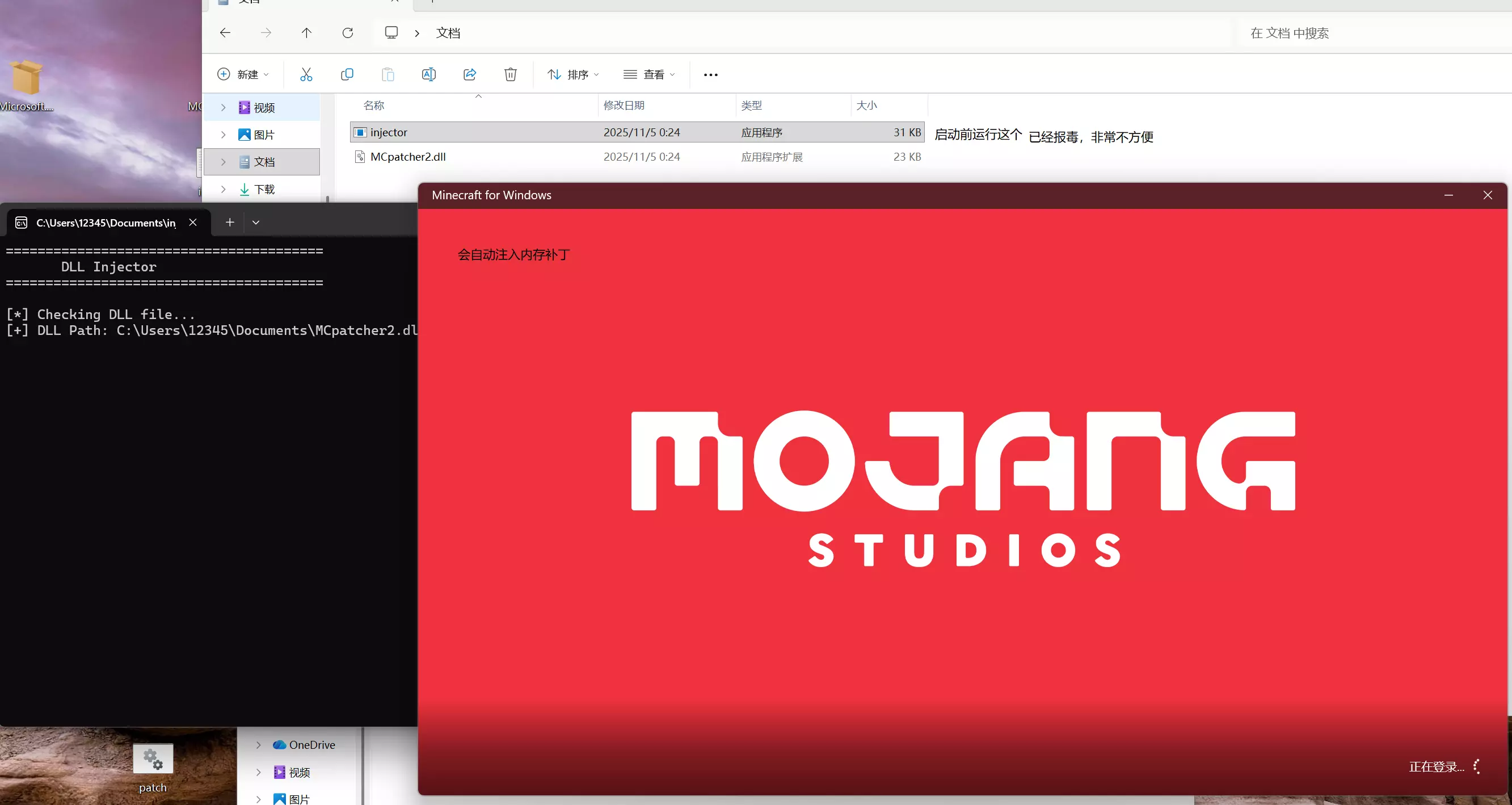
Task: Go back in File Explorer
Action: 225,33
